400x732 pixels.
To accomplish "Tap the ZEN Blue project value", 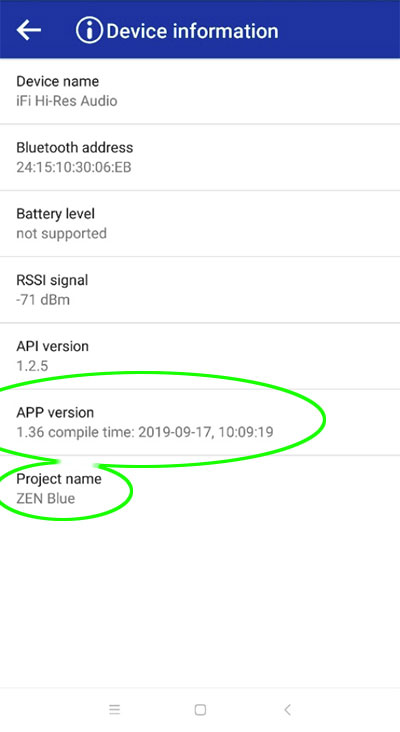I will coord(46,499).
